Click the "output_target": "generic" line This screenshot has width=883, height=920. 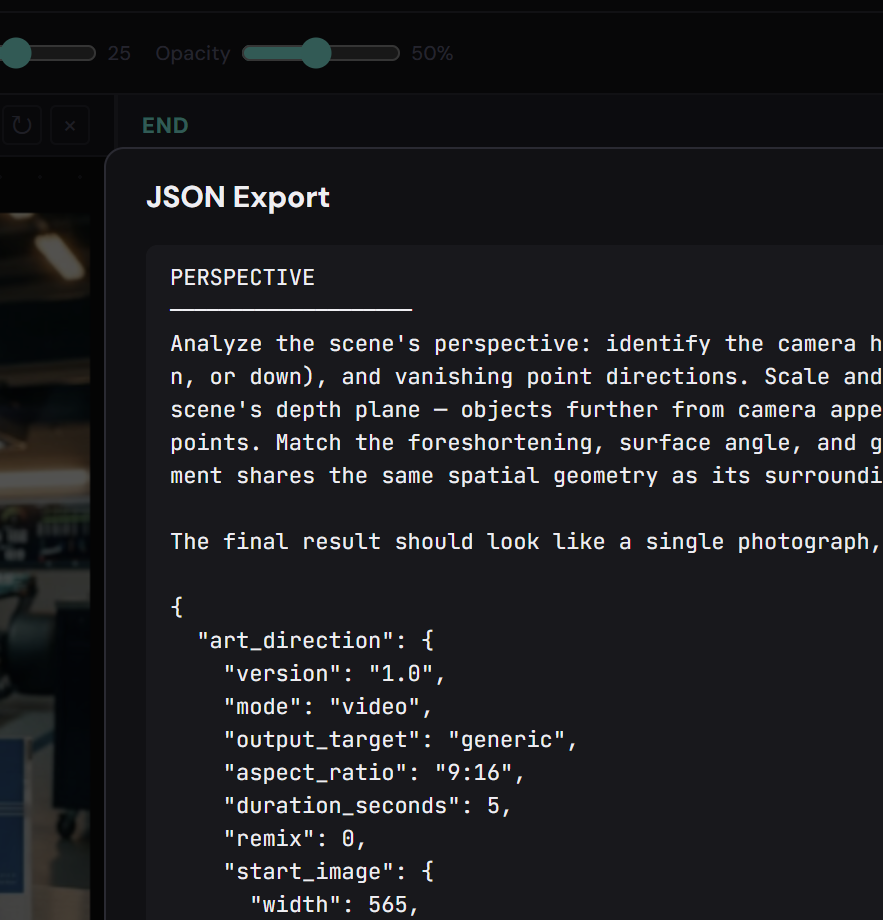click(400, 739)
